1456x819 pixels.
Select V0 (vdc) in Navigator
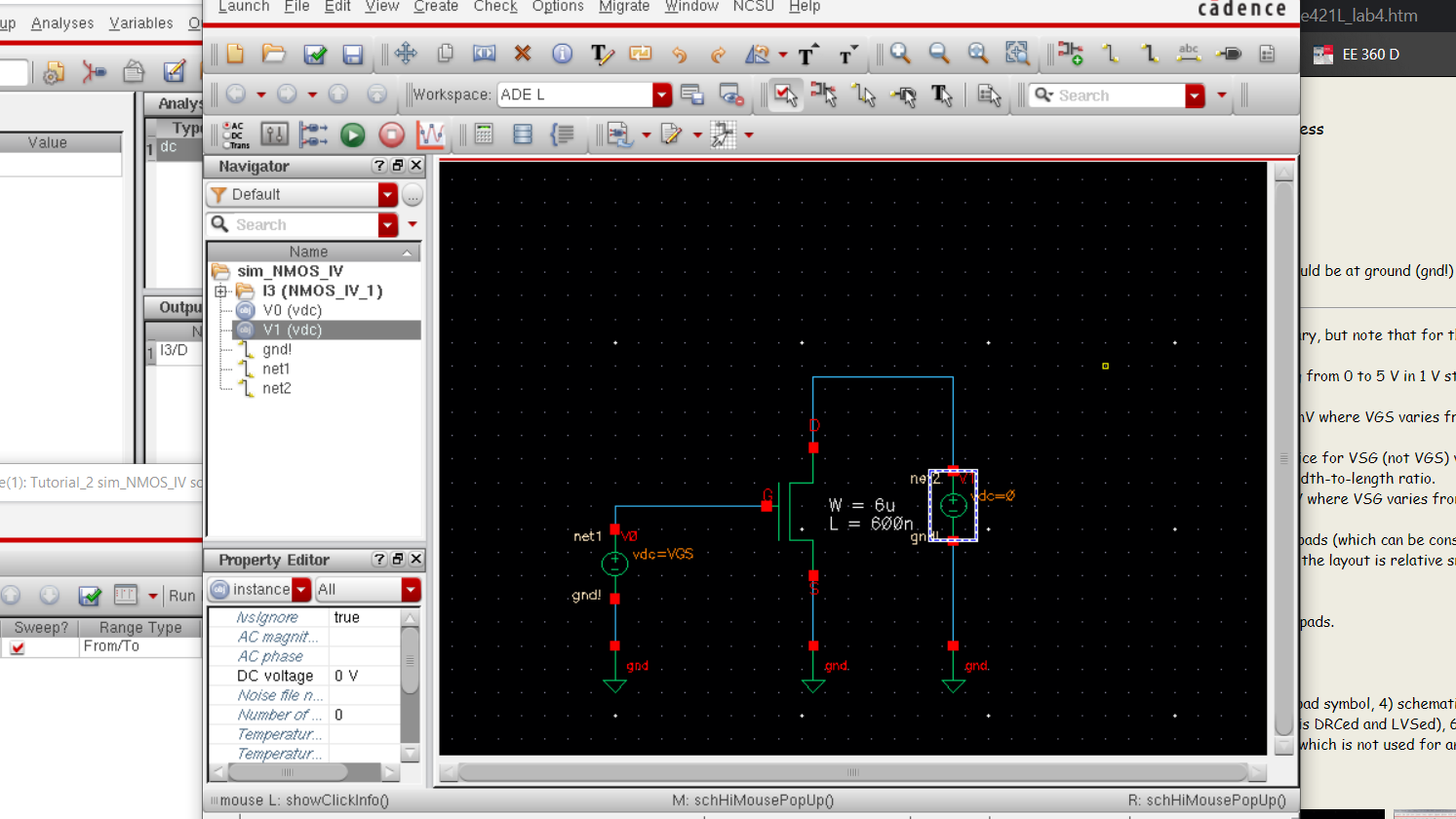point(292,310)
